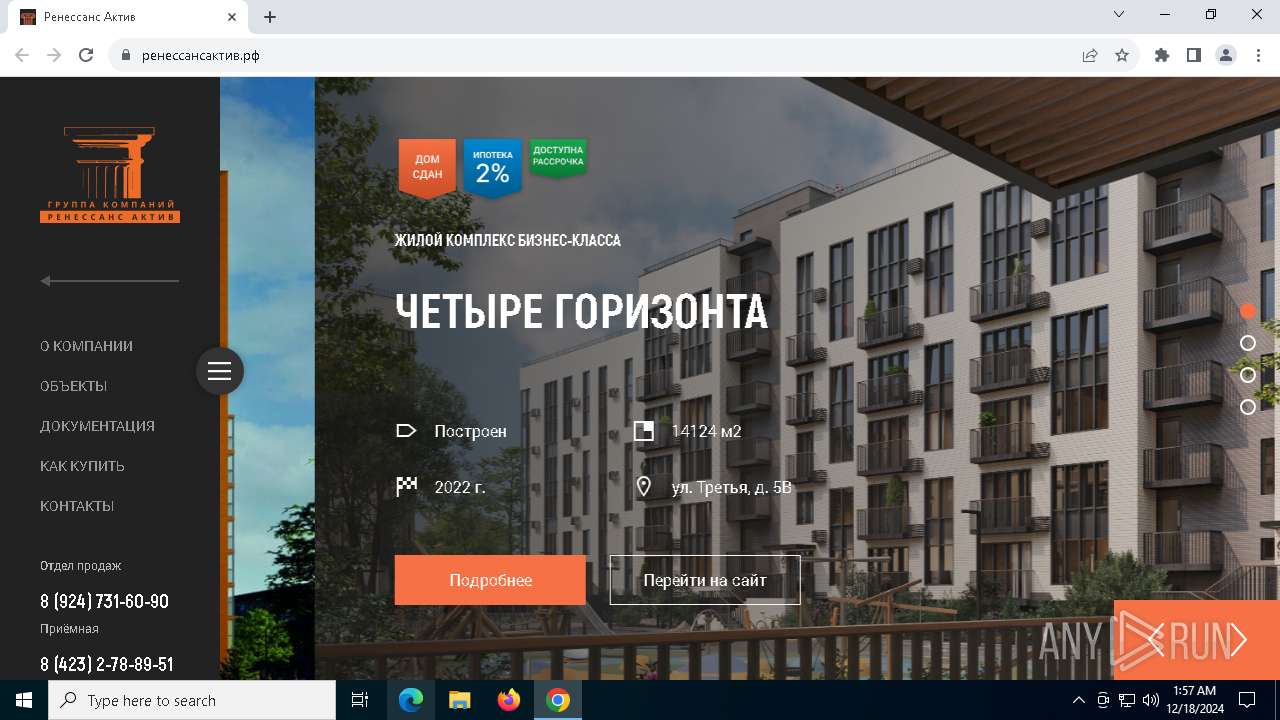Open the round hamburger menu button
This screenshot has width=1280, height=720.
pyautogui.click(x=220, y=371)
